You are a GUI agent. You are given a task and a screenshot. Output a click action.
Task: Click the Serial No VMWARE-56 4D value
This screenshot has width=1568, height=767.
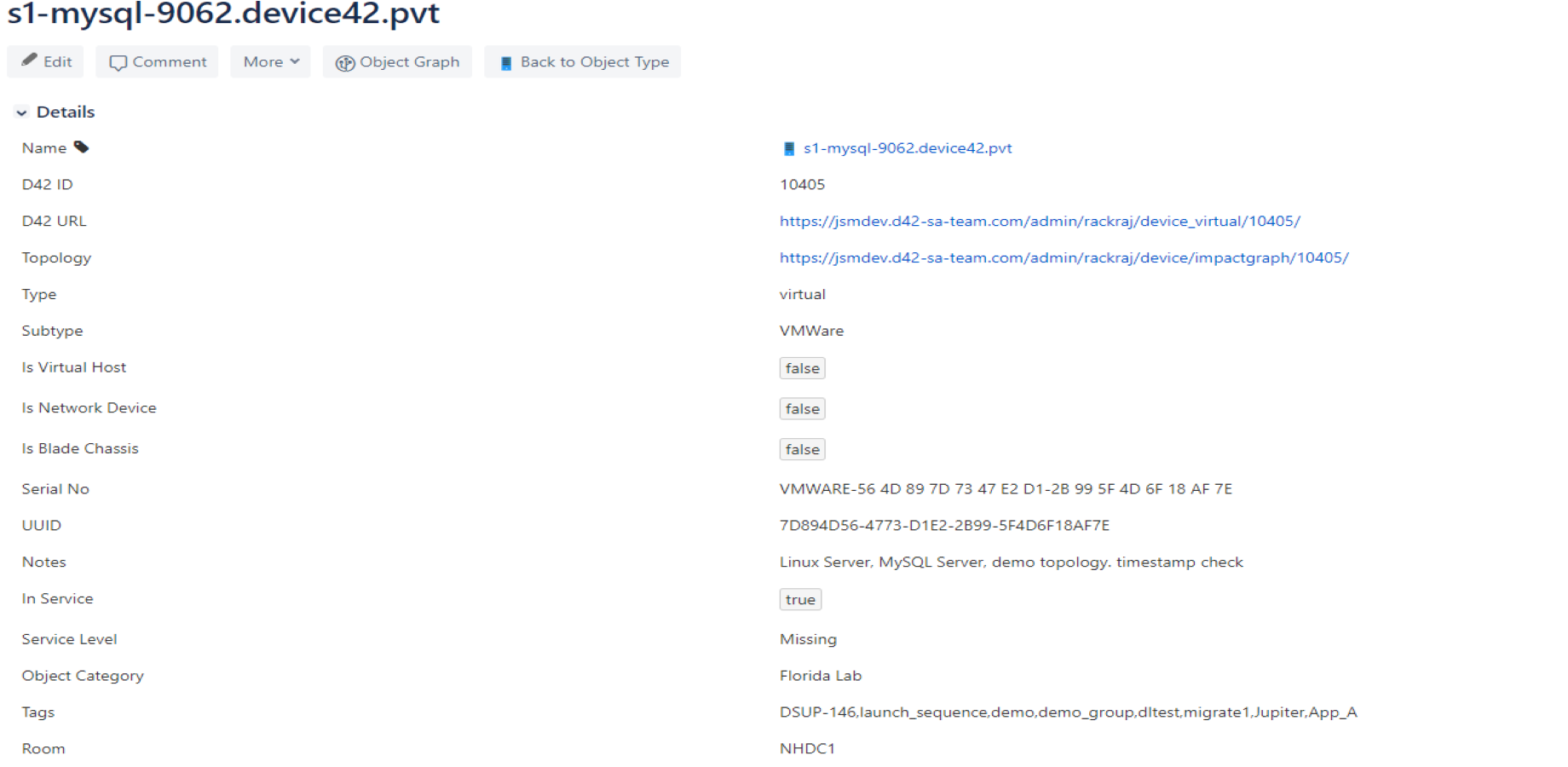[1006, 488]
